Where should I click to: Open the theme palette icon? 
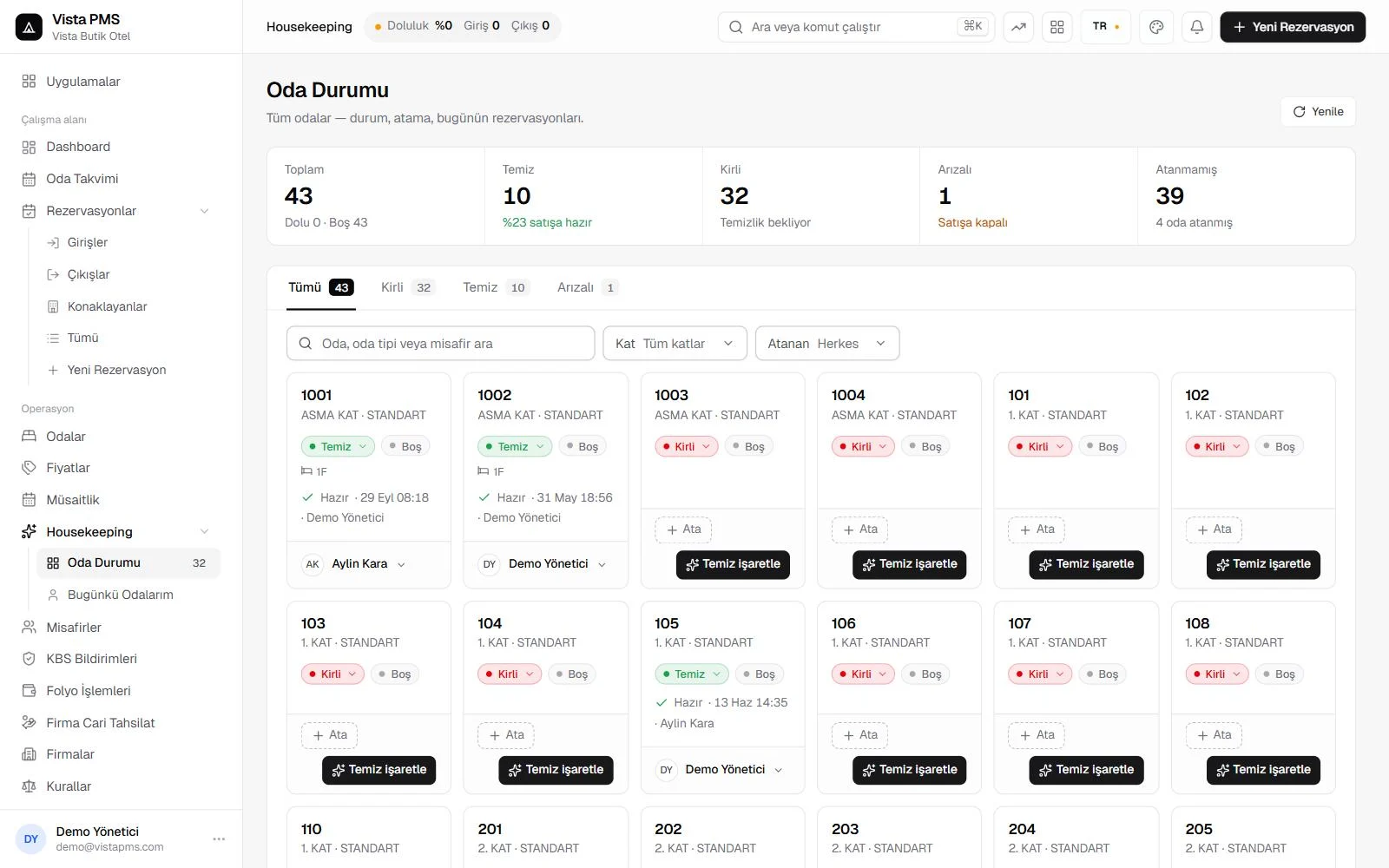click(1156, 27)
